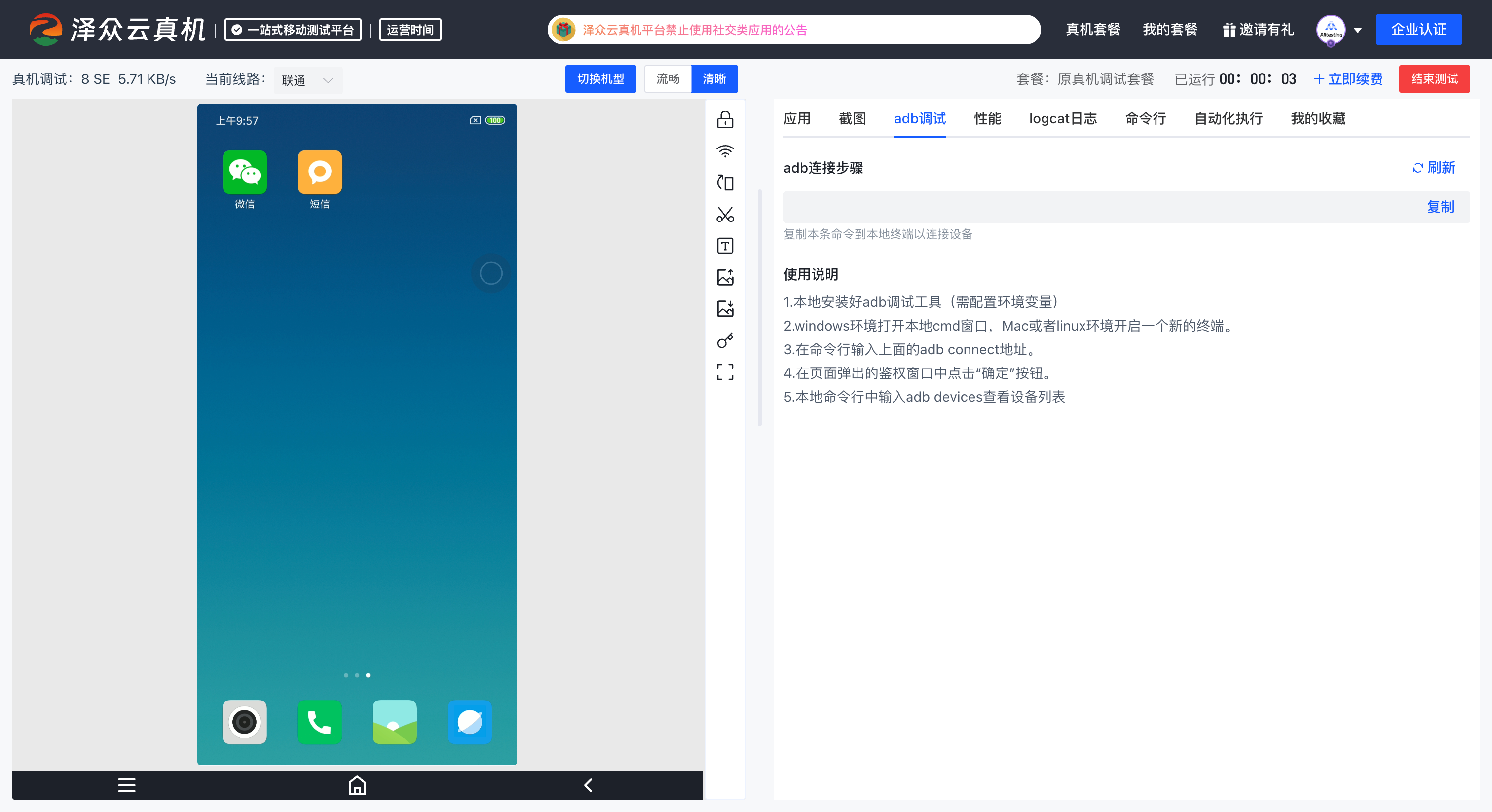Click 刷新 to refresh adb connection
Image resolution: width=1492 pixels, height=812 pixels.
(x=1433, y=168)
